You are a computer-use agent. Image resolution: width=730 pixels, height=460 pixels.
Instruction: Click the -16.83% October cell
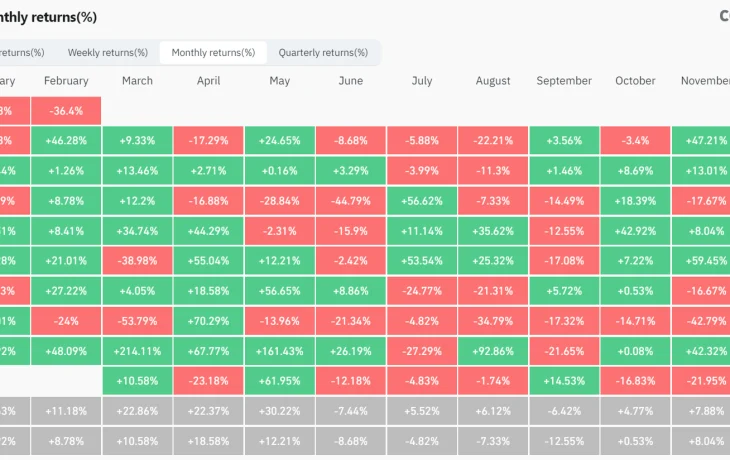click(635, 381)
